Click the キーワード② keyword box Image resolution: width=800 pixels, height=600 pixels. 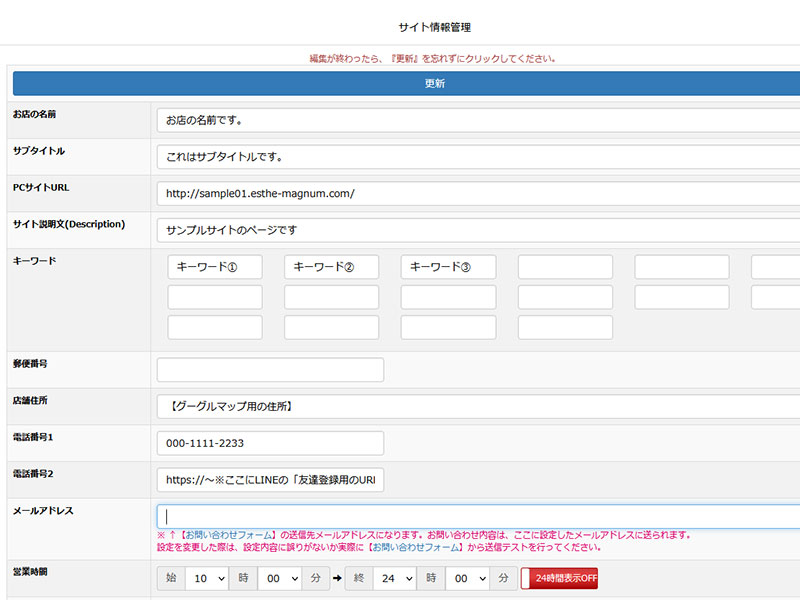coord(332,267)
